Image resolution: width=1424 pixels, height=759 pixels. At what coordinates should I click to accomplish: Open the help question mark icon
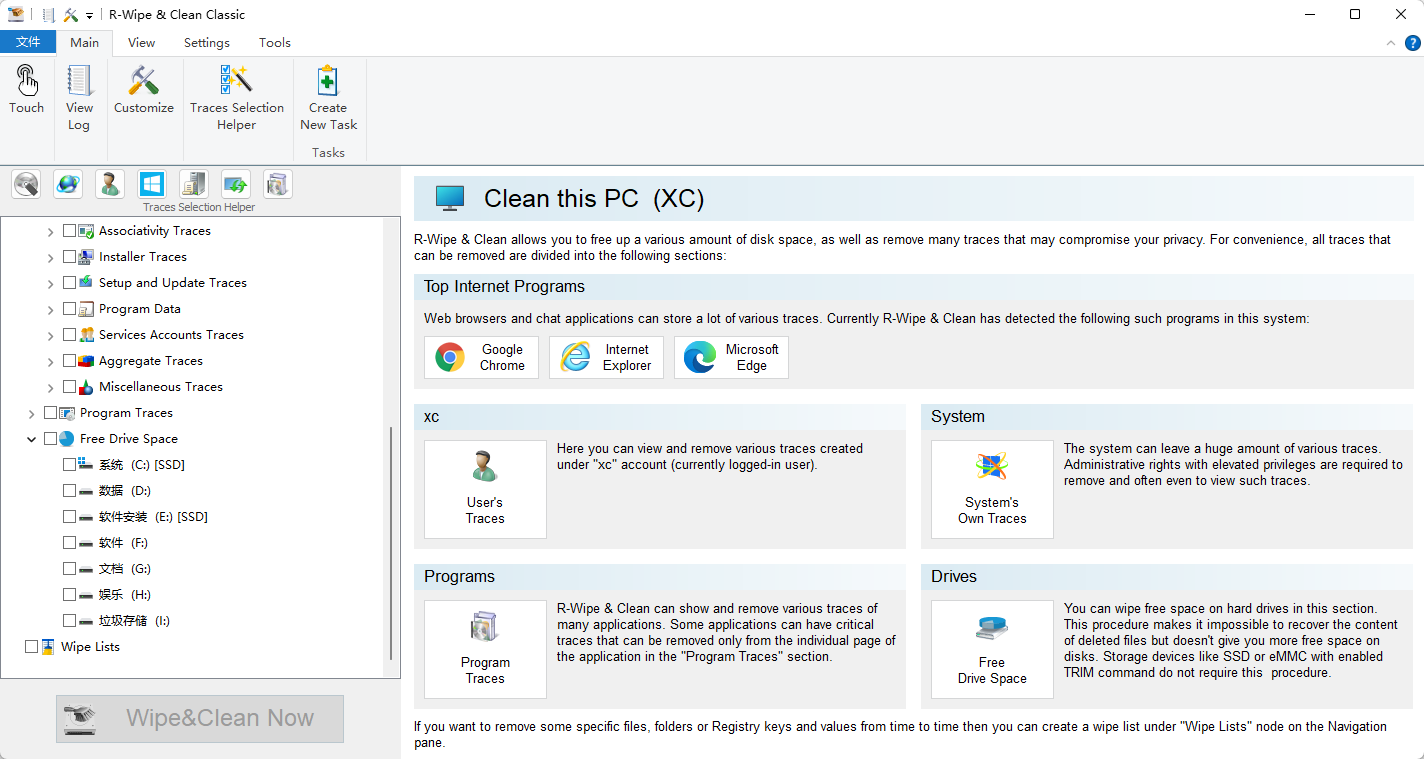(1412, 43)
